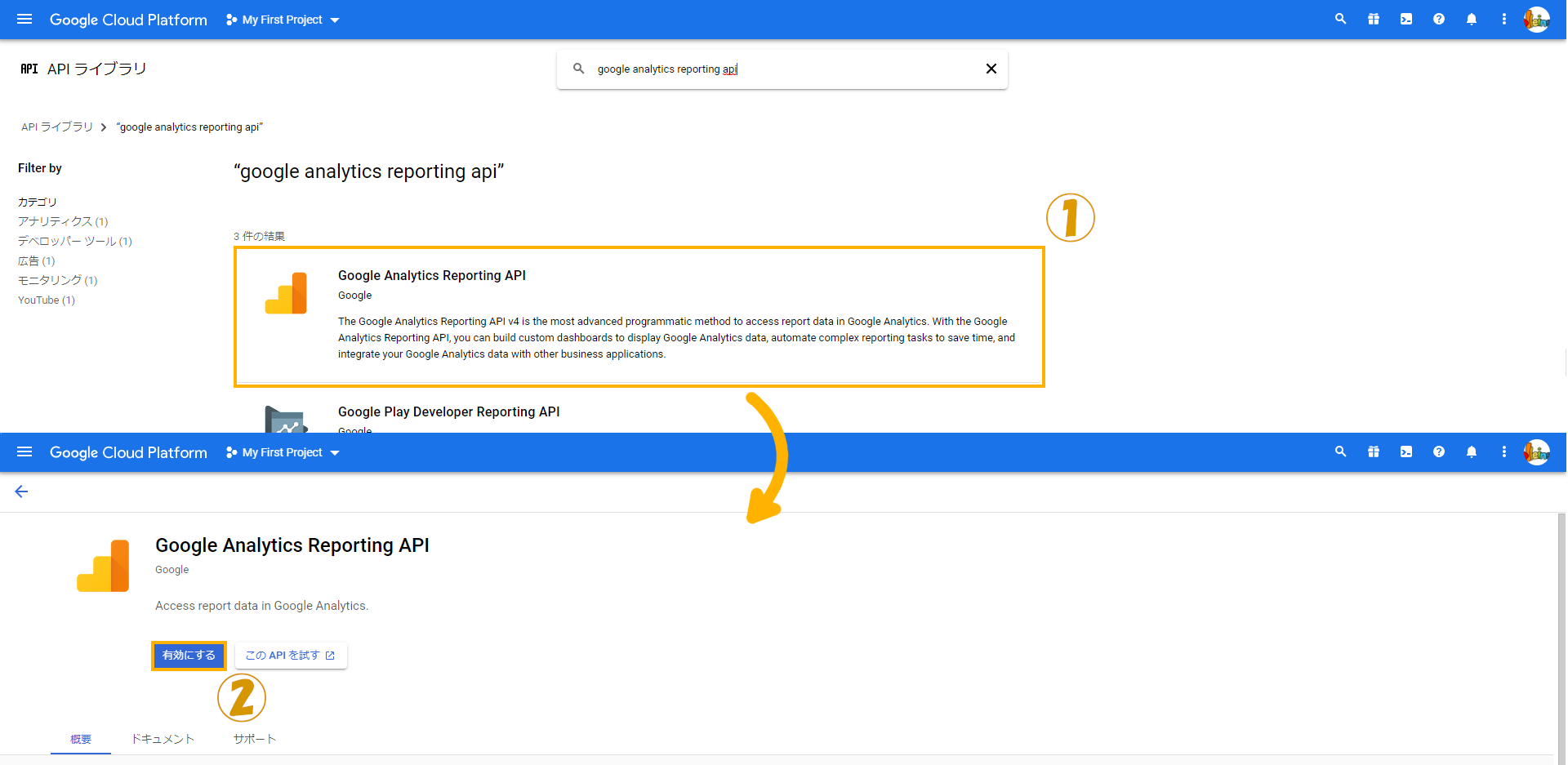Open the help icon in the top bar

(x=1439, y=19)
